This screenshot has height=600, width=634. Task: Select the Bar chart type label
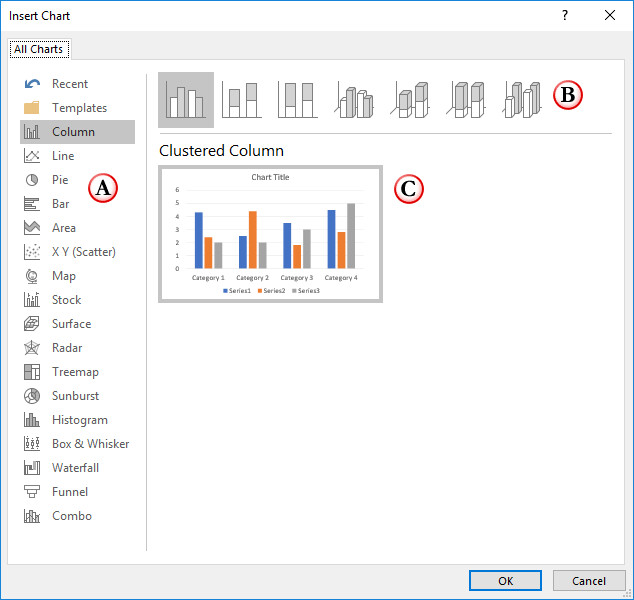(61, 204)
